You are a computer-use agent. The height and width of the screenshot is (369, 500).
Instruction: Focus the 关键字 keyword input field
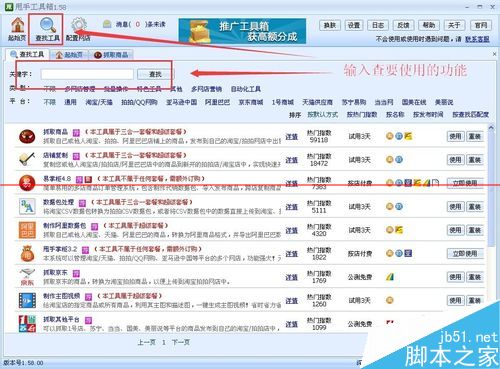pos(87,74)
